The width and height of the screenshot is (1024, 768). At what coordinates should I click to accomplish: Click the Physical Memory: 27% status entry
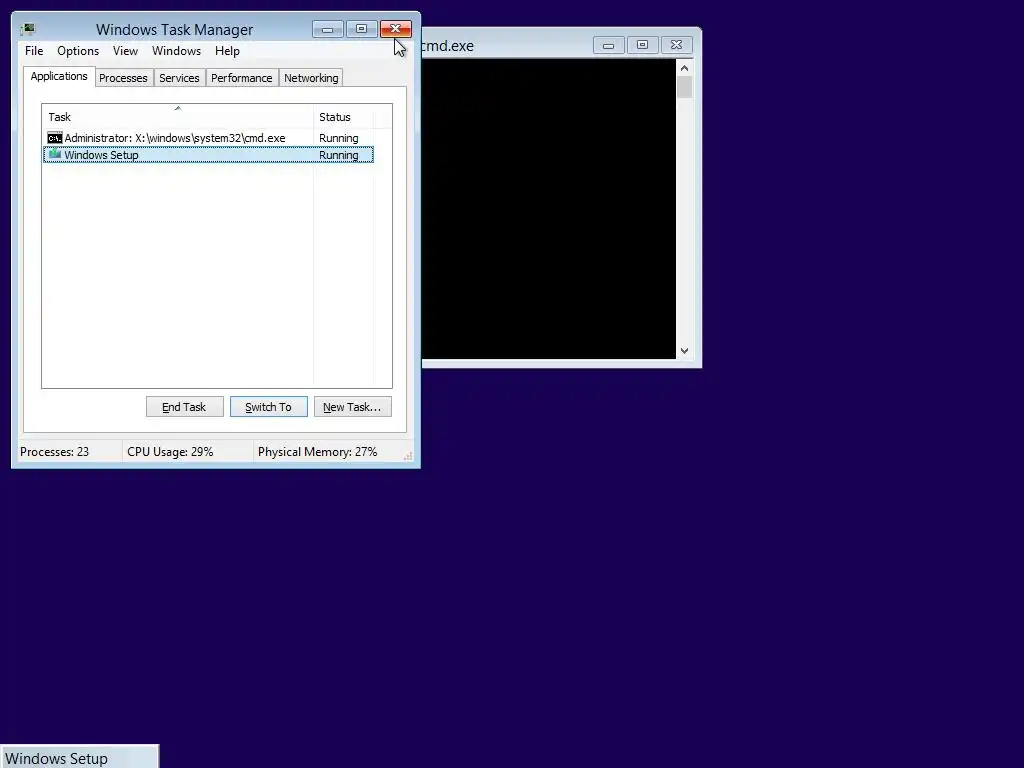[317, 452]
